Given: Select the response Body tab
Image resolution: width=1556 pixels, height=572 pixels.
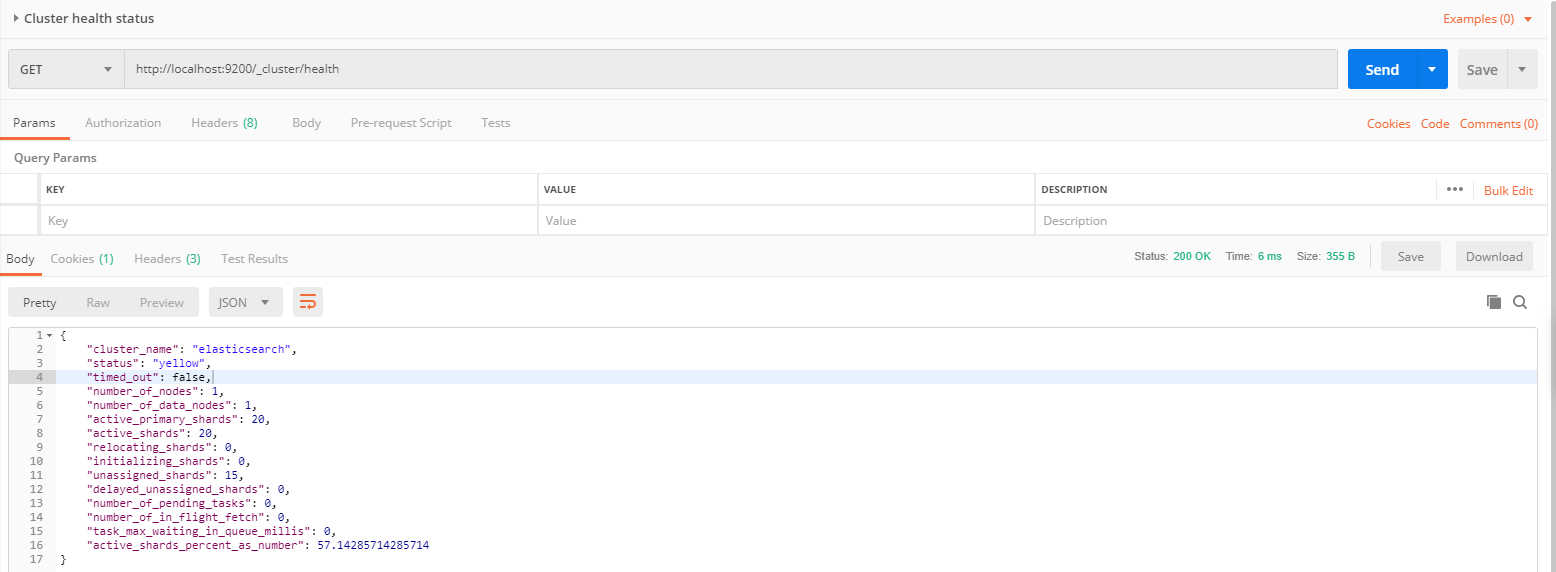Looking at the screenshot, I should pos(20,258).
